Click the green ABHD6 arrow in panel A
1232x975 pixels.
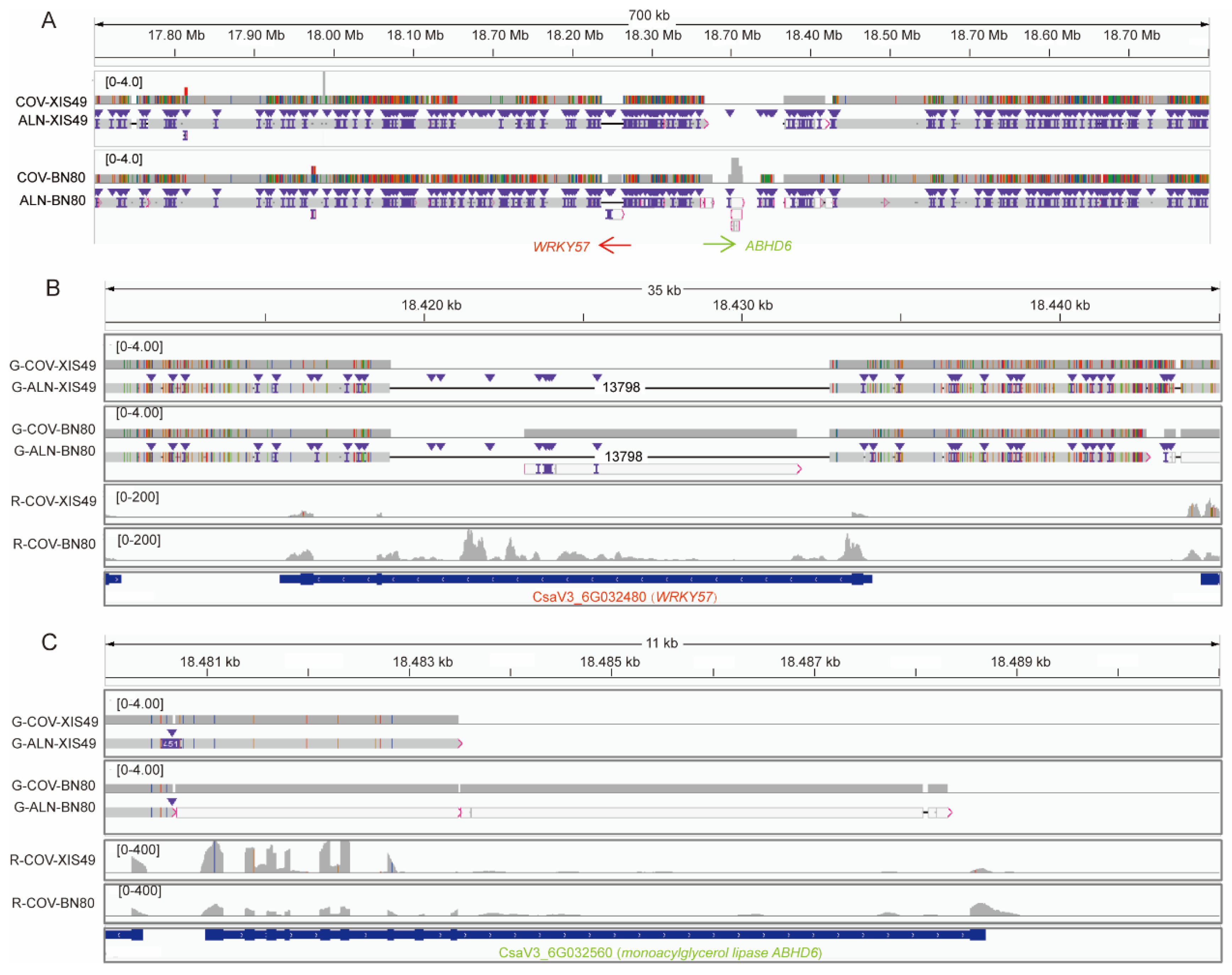pyautogui.click(x=719, y=245)
